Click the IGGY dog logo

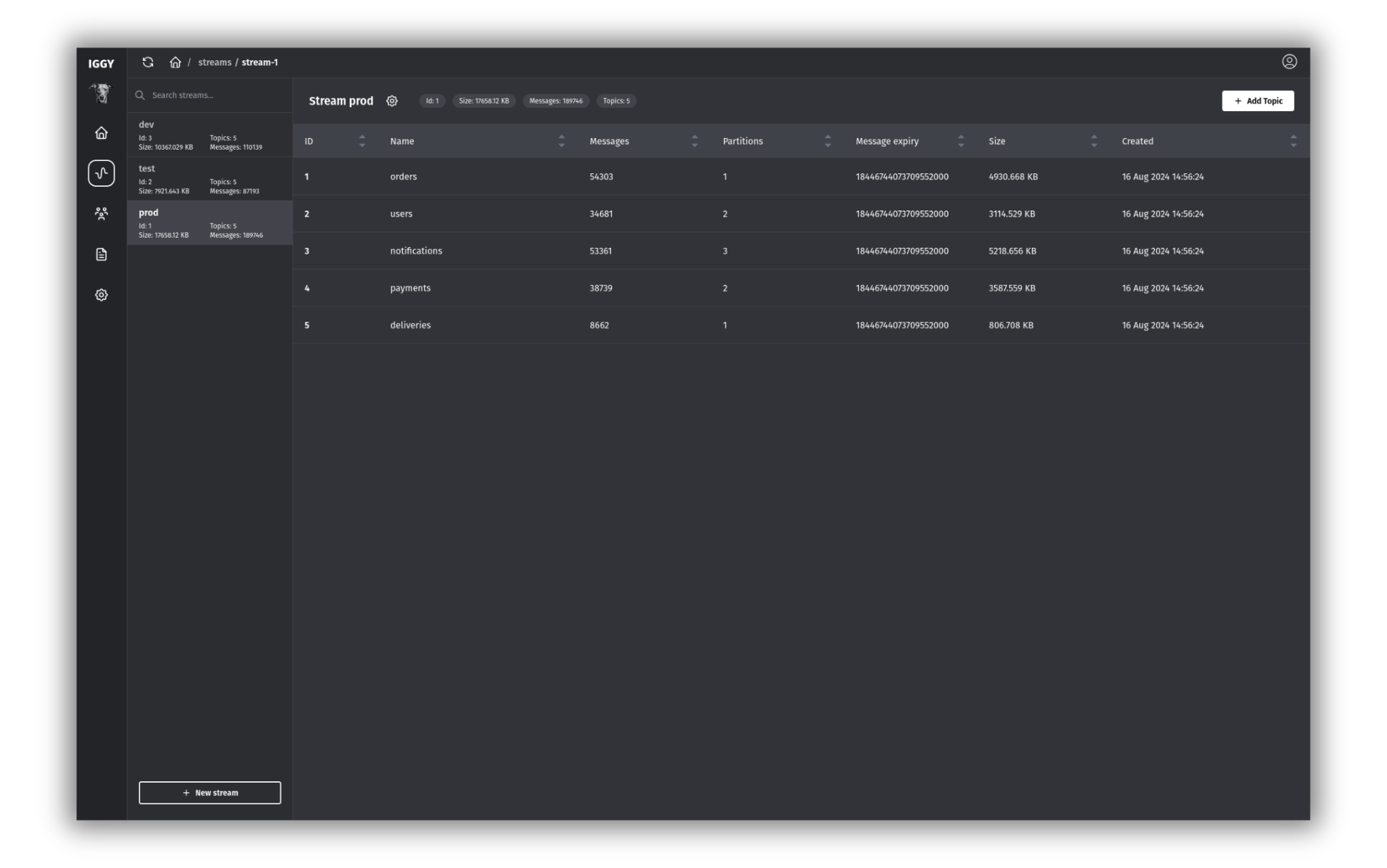102,93
